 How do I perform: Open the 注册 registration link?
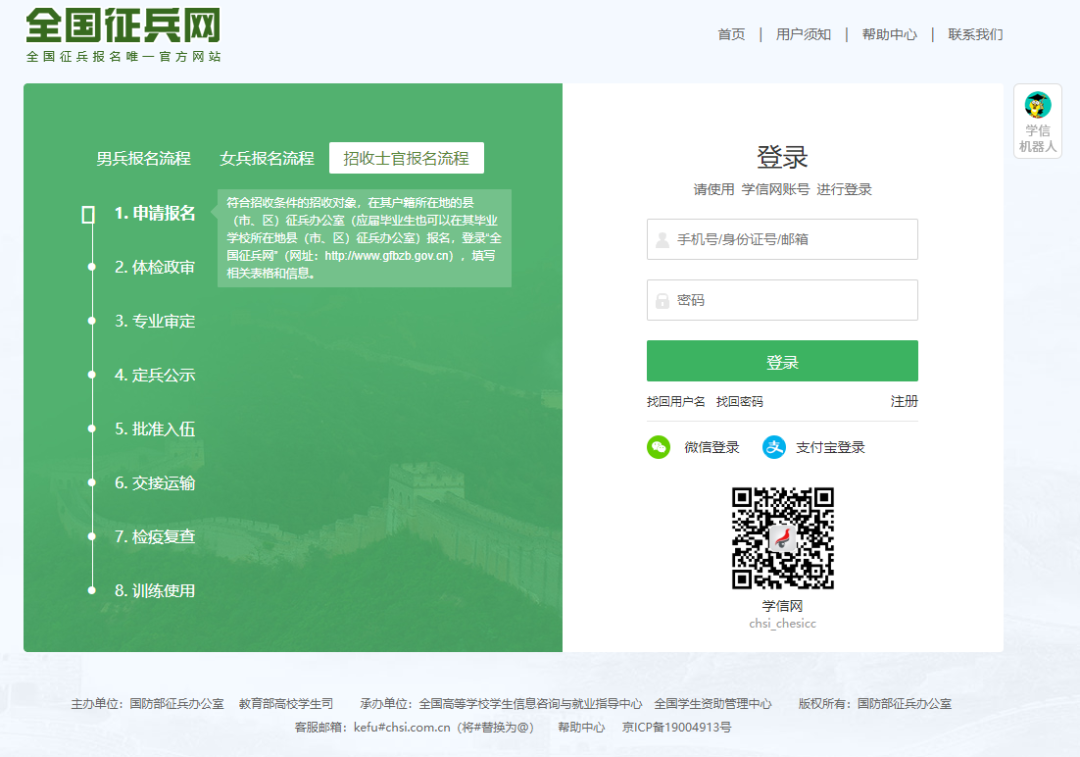tap(904, 401)
